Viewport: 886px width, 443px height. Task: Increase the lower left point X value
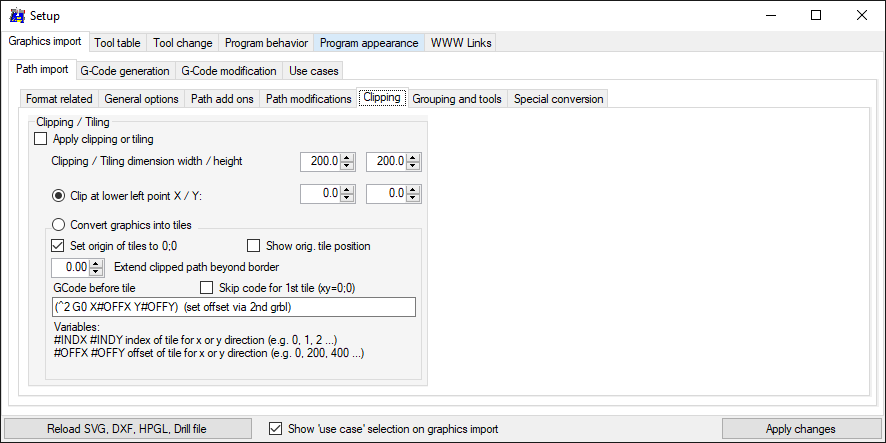[x=348, y=190]
